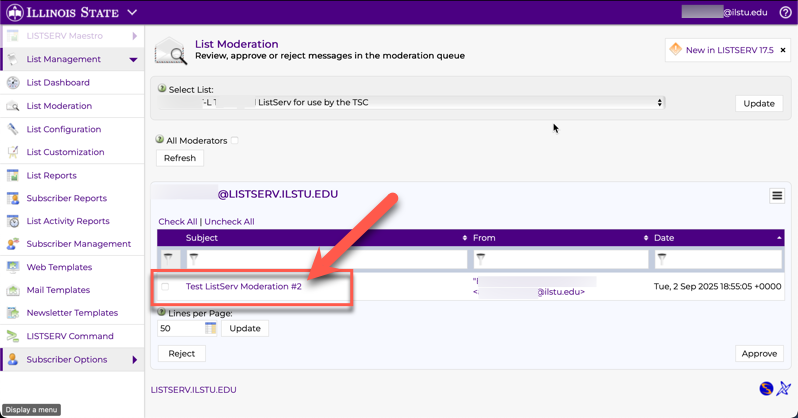
Task: Click the Lines per Page input field
Action: pos(180,328)
